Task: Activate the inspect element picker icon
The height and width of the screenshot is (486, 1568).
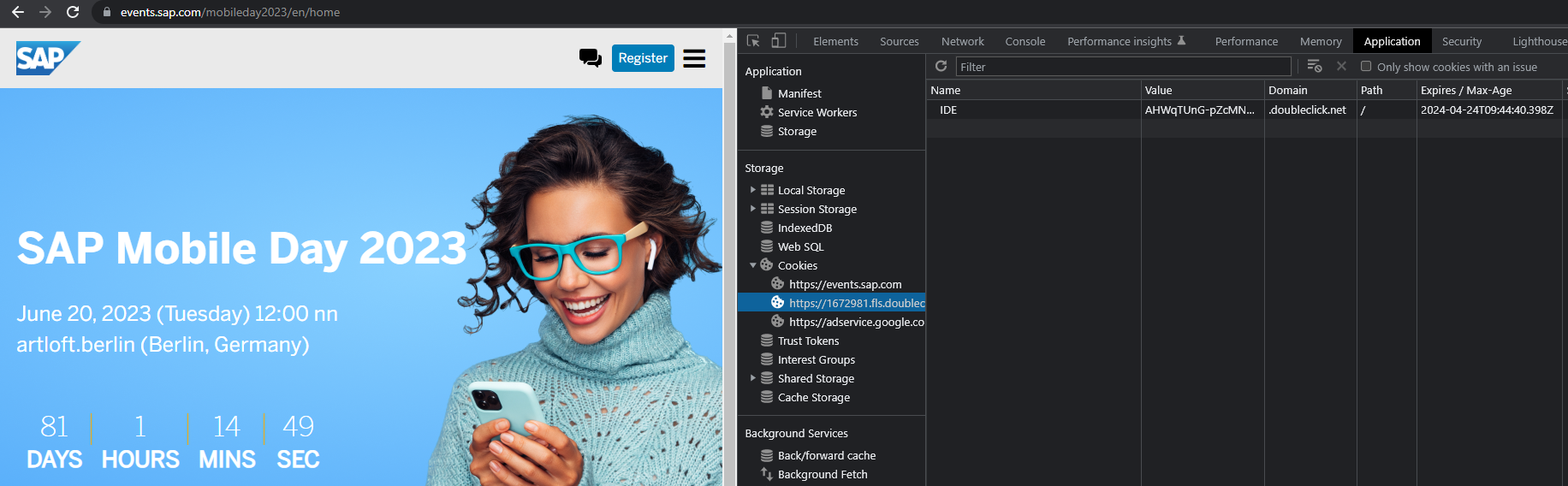Action: point(753,41)
